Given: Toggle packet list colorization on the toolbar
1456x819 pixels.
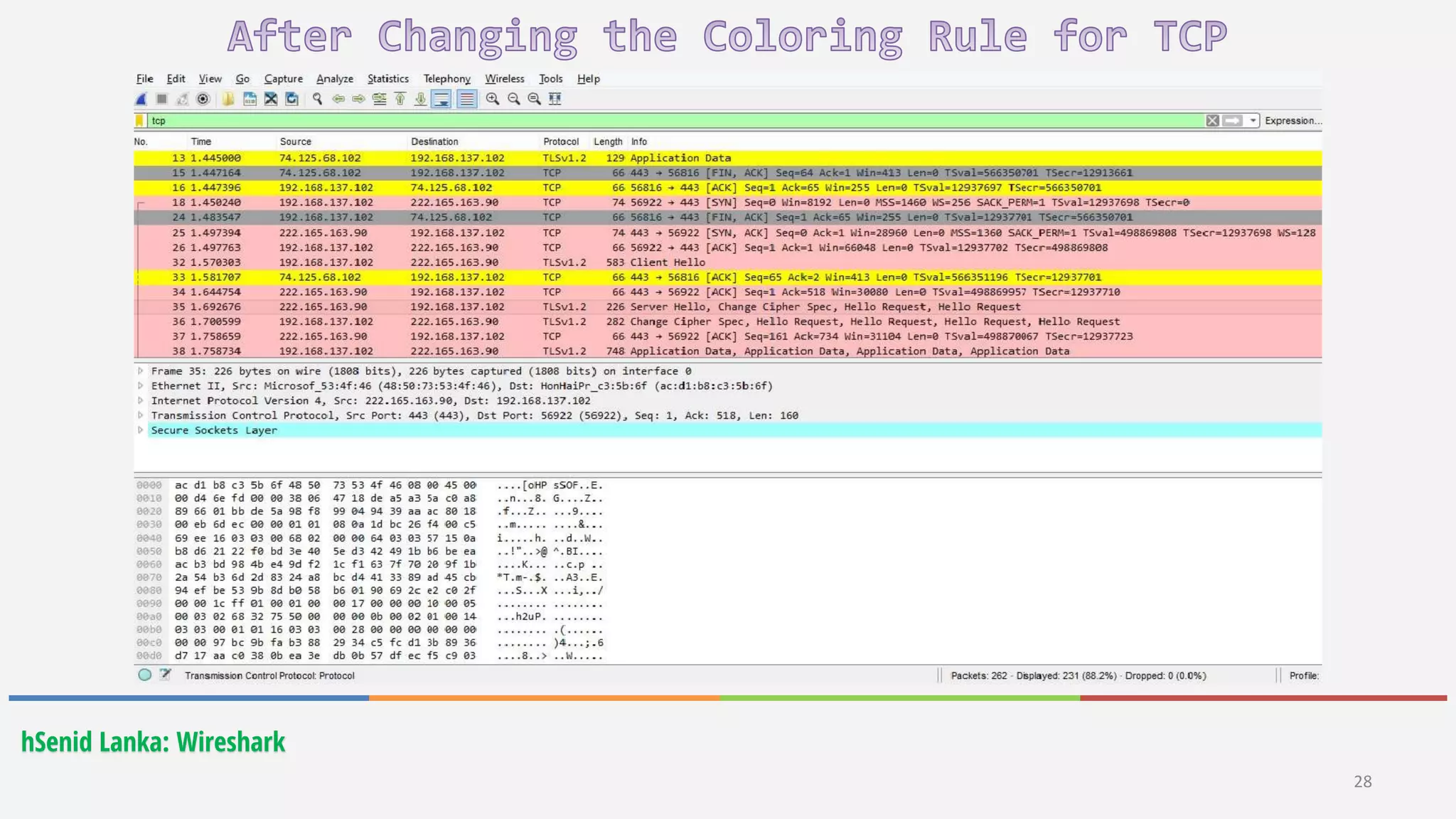Looking at the screenshot, I should click(x=466, y=99).
